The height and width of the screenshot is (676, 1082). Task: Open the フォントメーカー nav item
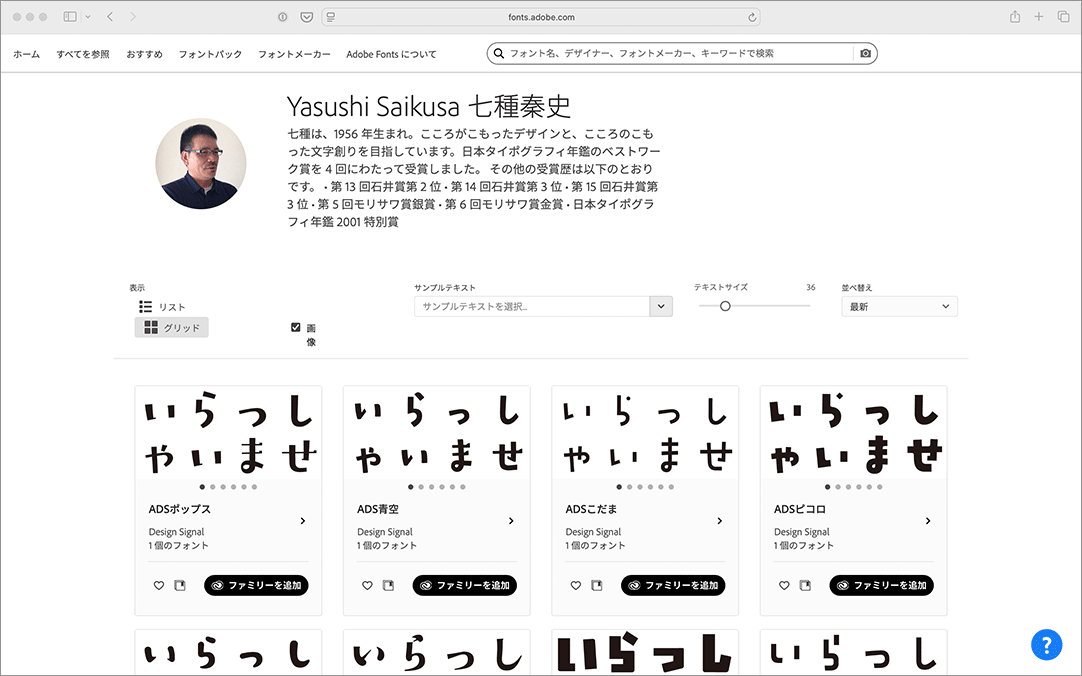click(294, 54)
